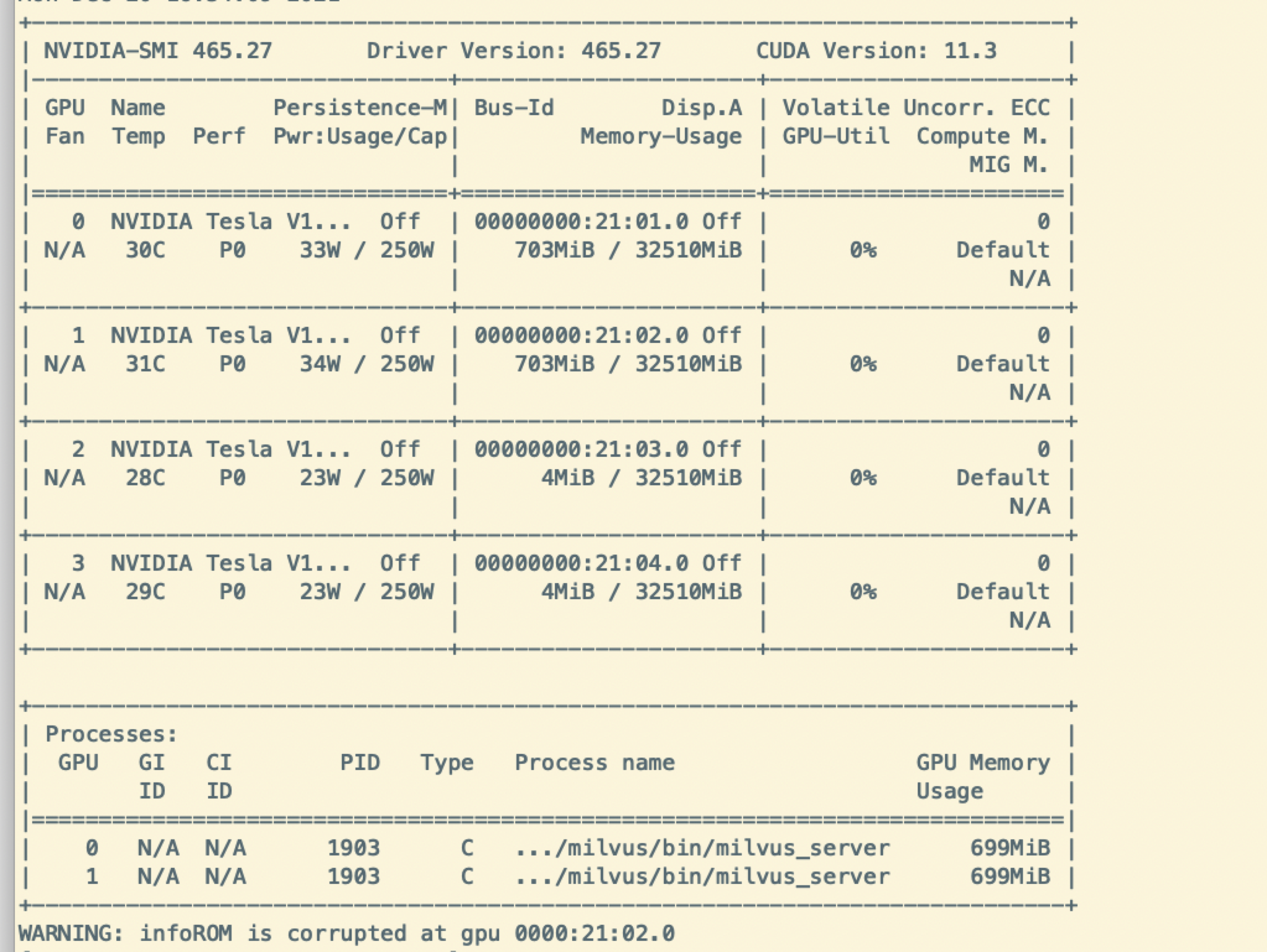Image resolution: width=1267 pixels, height=952 pixels.
Task: Click power usage 33W / 250W
Action: pyautogui.click(x=367, y=250)
